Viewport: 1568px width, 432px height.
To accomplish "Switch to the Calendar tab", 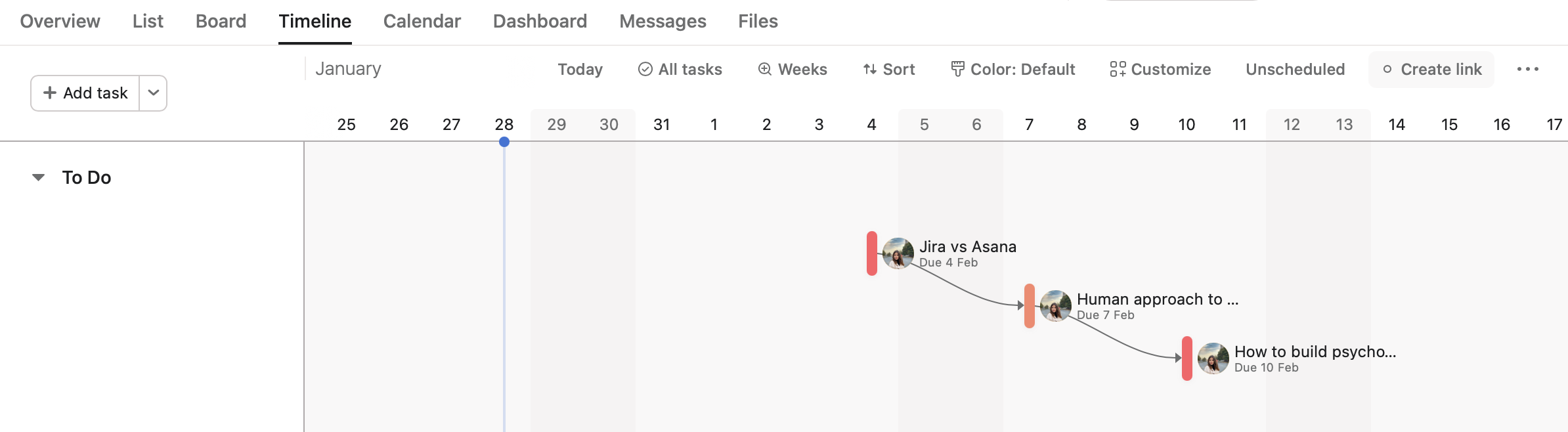I will 422,21.
